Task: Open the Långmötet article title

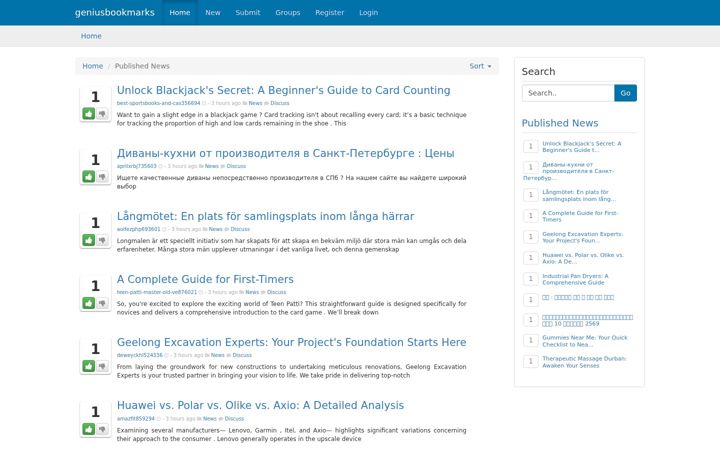Action: point(265,216)
